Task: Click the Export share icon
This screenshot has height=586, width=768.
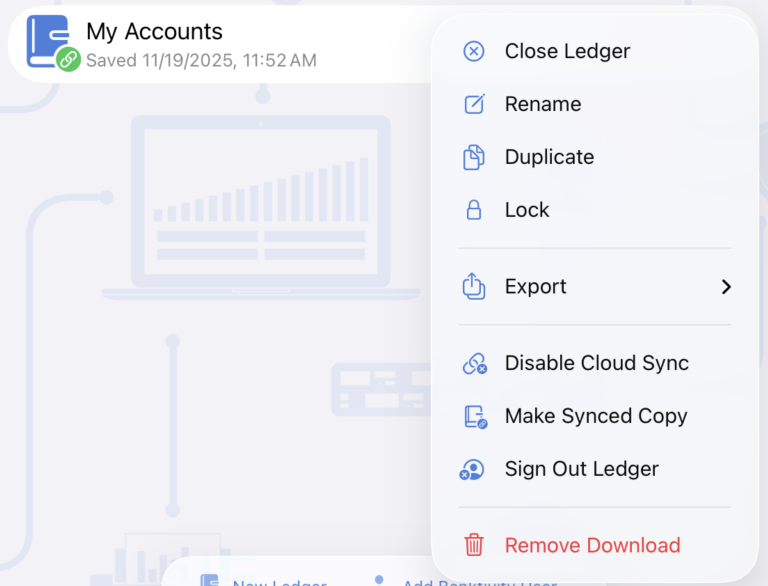Action: (474, 286)
